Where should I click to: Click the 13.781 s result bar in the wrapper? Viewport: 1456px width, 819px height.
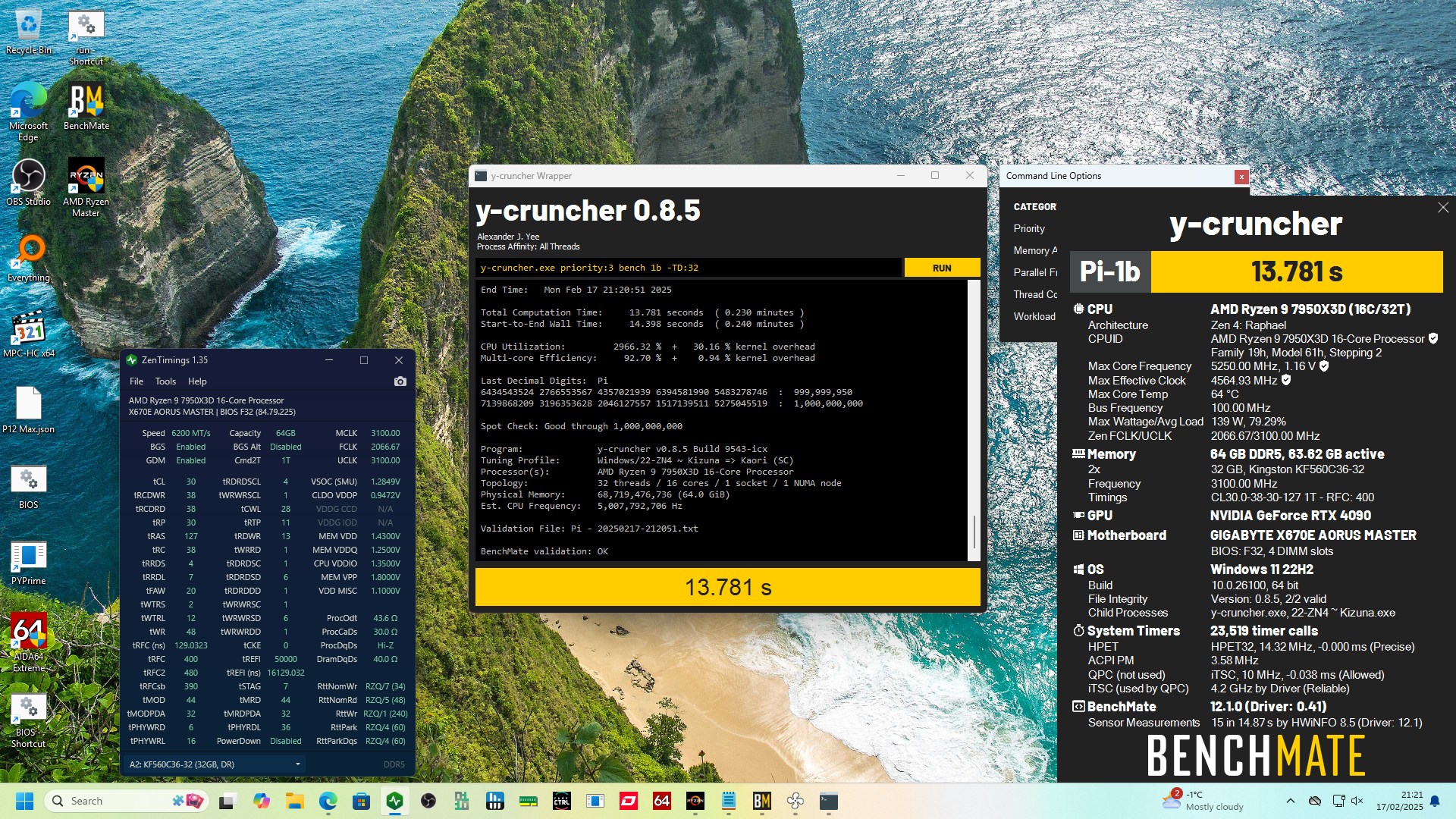[727, 587]
